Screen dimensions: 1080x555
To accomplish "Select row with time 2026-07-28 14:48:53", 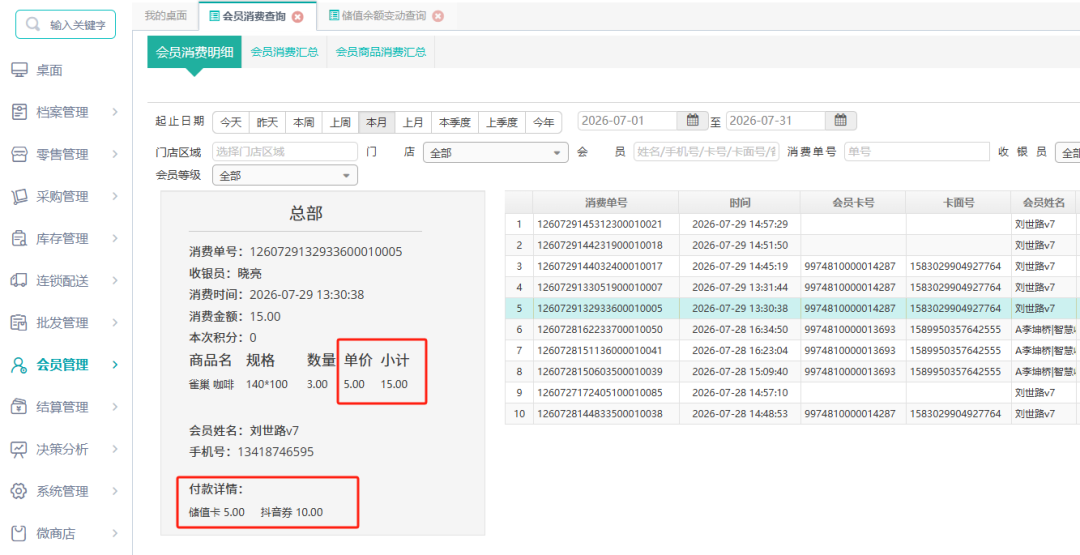I will pos(792,415).
